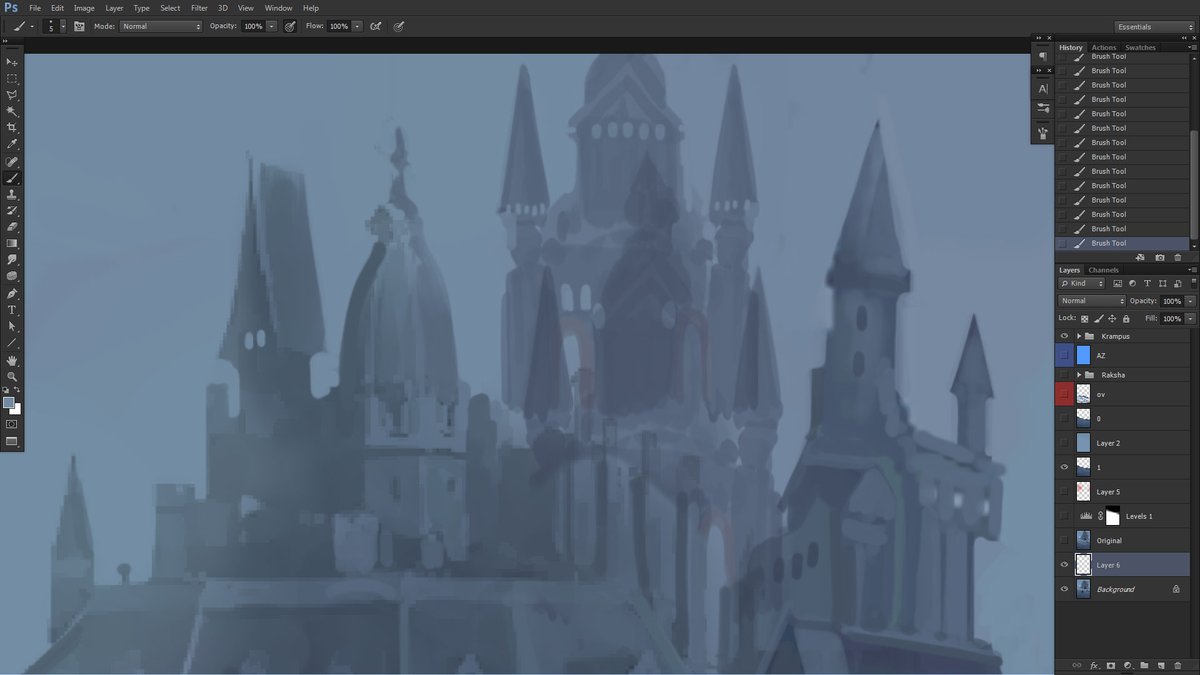Click the background color swatch
Image resolution: width=1200 pixels, height=675 pixels.
(16, 409)
